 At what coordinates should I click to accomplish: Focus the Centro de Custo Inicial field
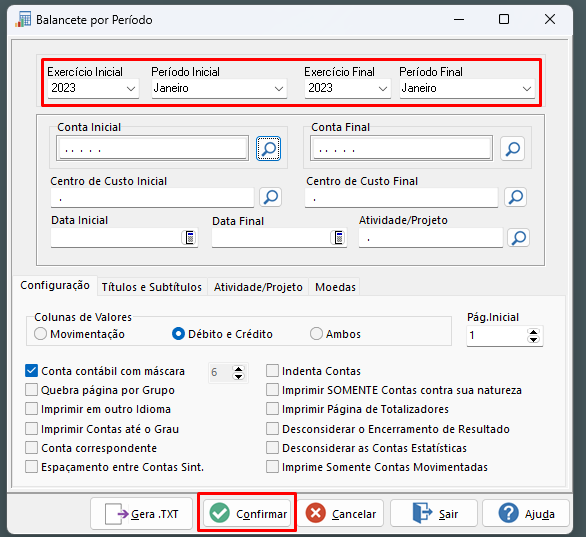pos(152,197)
